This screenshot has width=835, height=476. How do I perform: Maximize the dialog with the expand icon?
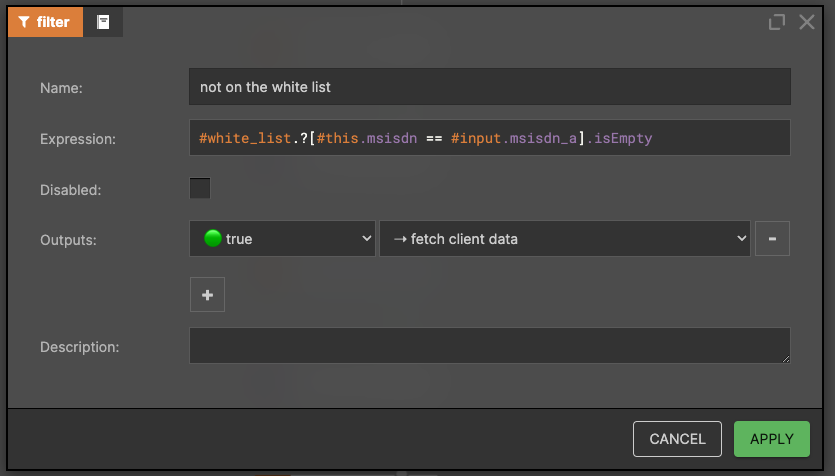click(776, 22)
